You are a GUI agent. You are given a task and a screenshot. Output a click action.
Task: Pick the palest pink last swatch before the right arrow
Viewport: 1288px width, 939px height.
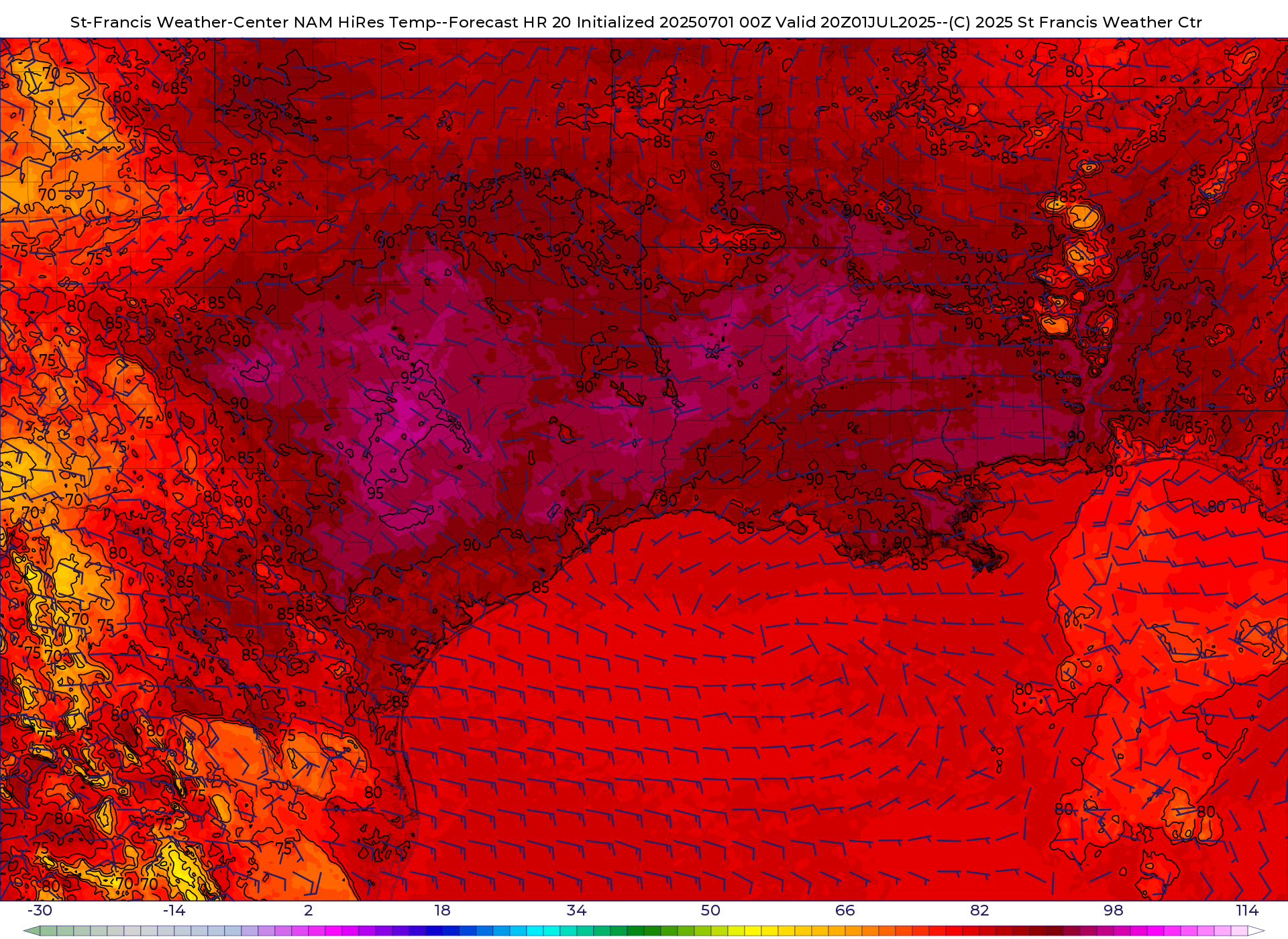(1239, 930)
